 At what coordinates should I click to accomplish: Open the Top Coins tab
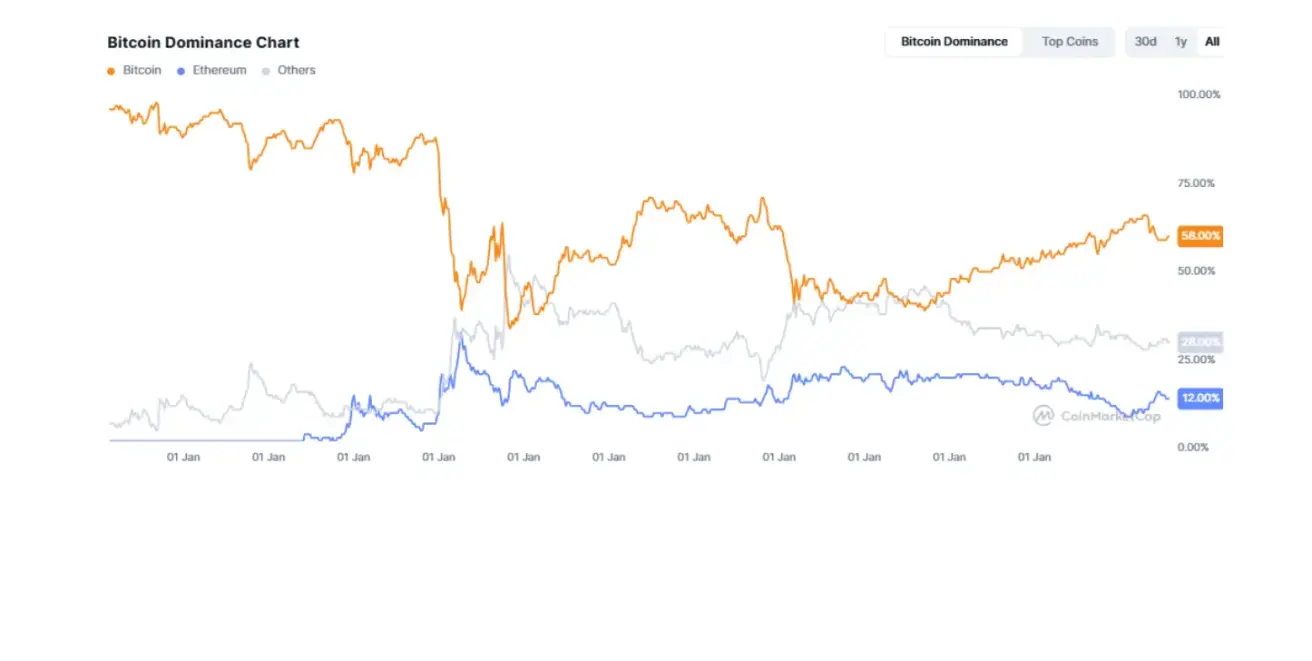click(1069, 42)
